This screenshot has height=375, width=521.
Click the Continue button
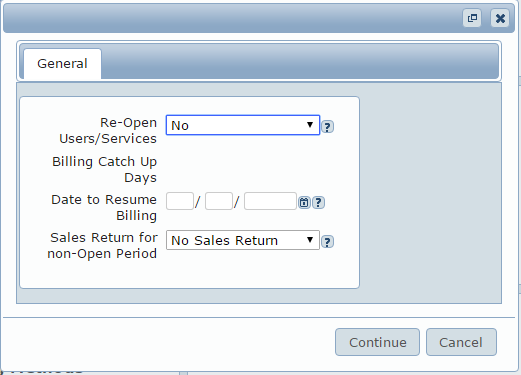click(x=377, y=342)
